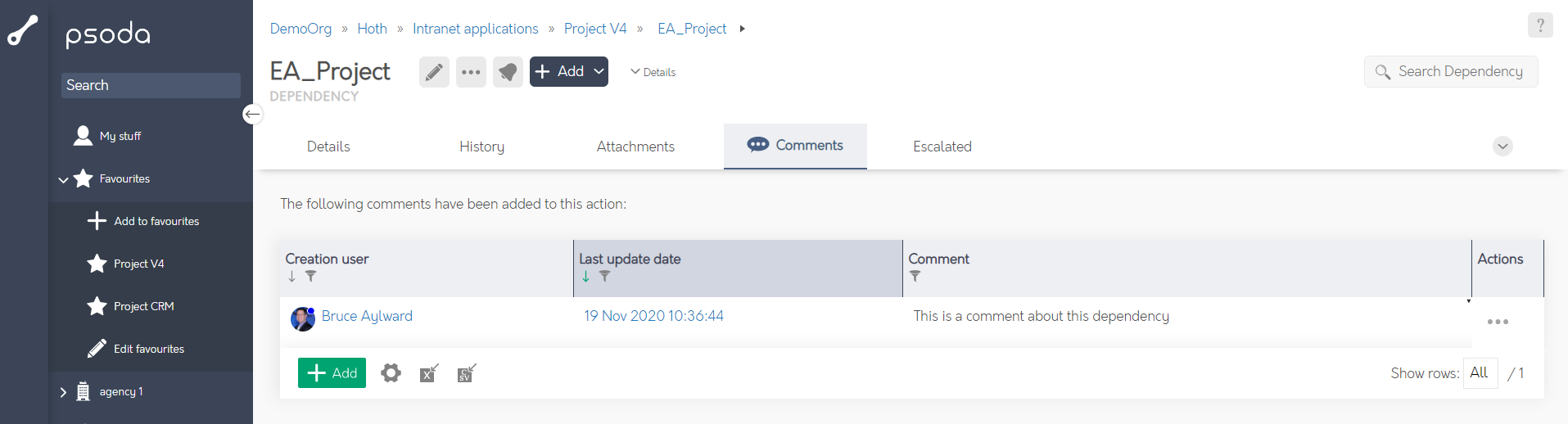
Task: Open the tabs overflow chevron on right
Action: pyautogui.click(x=1502, y=147)
